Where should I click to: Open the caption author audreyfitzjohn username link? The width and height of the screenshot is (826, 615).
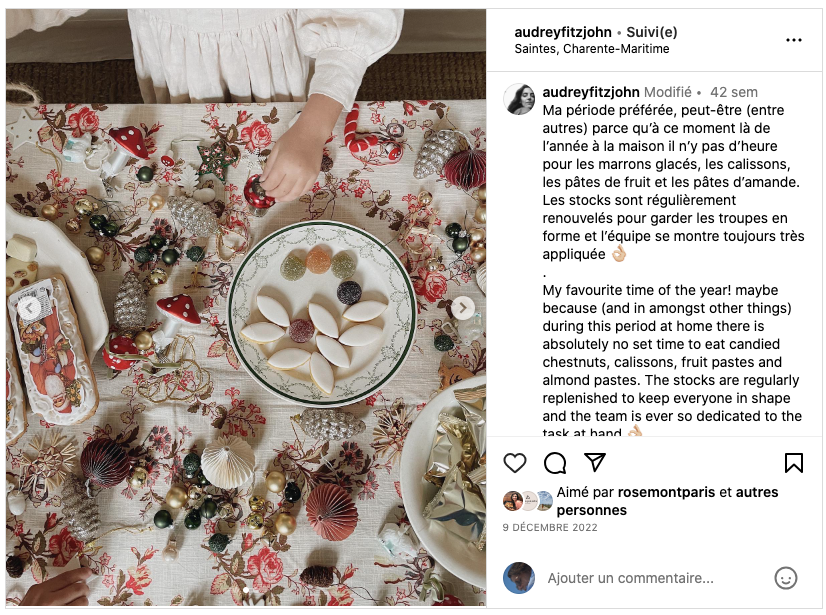point(591,92)
